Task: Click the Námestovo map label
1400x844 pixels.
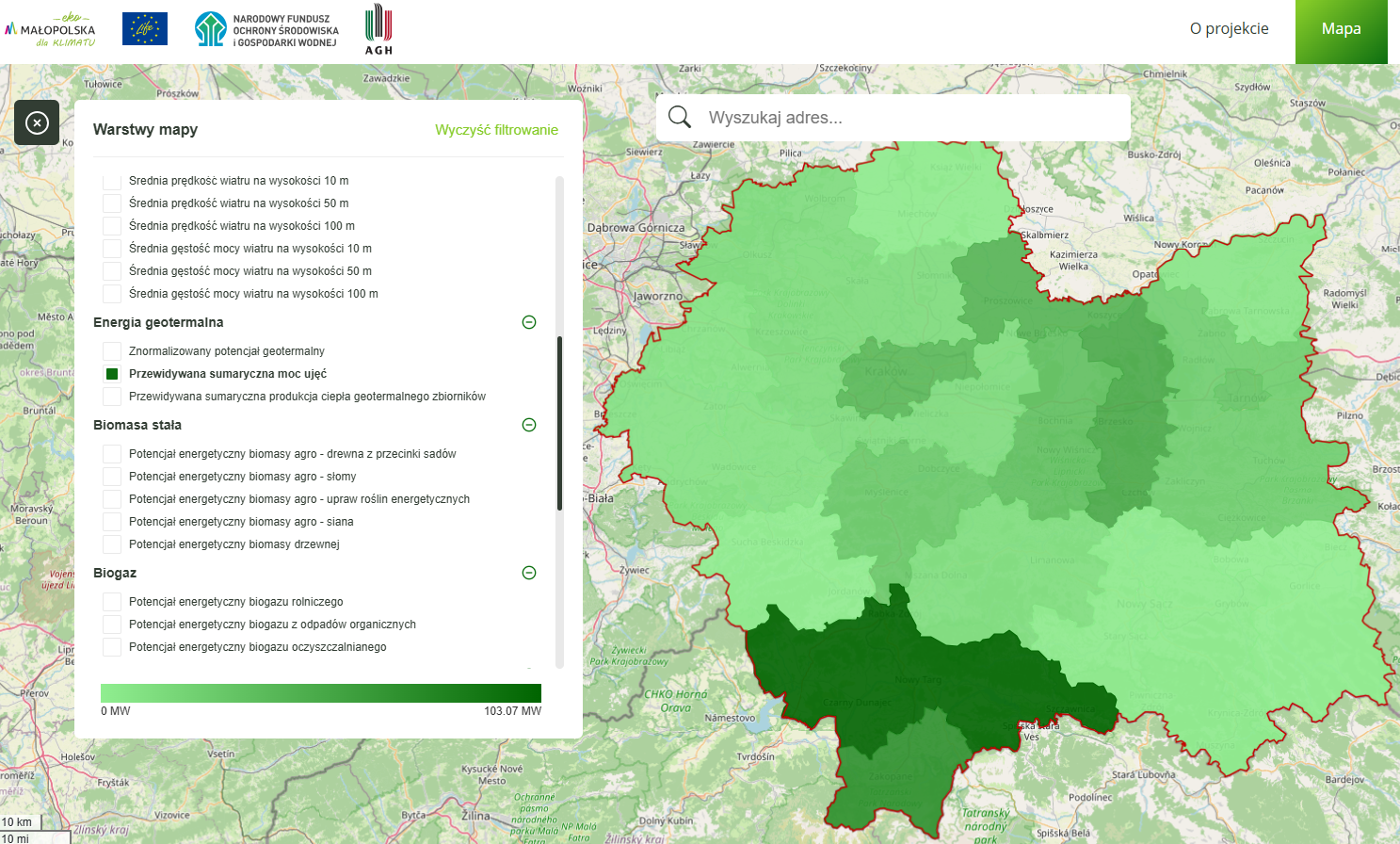Action: pos(730,718)
